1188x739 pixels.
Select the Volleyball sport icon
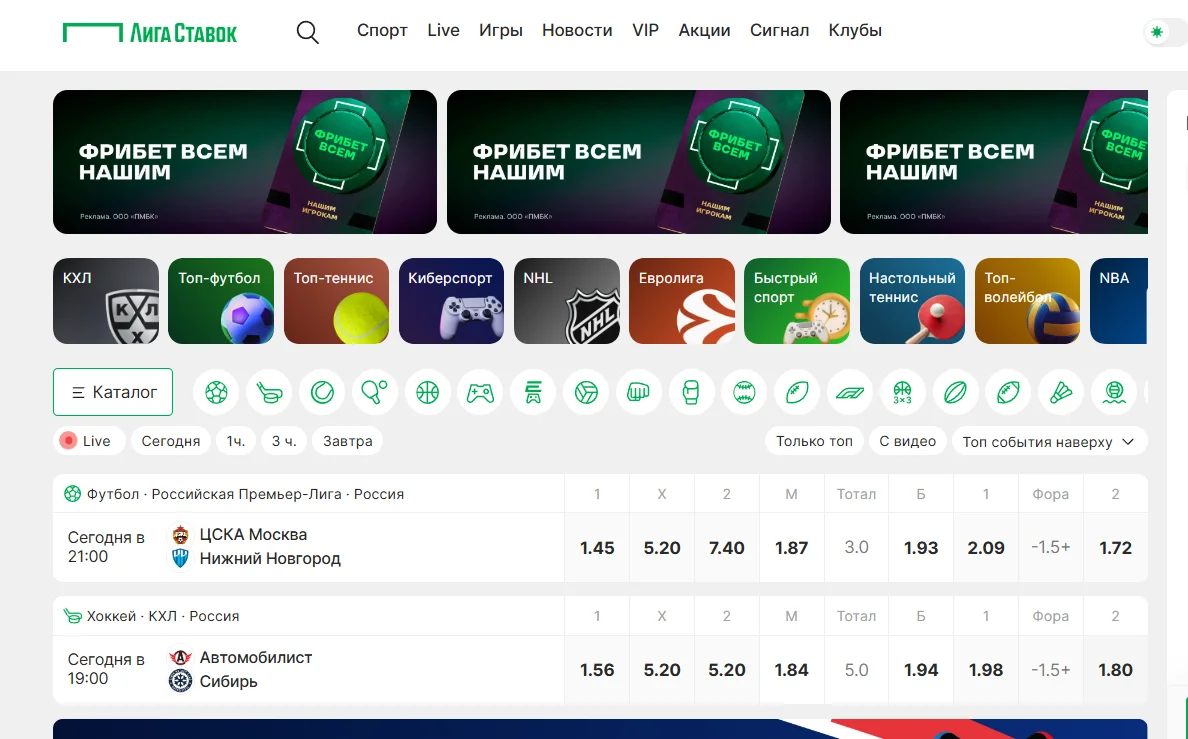[586, 392]
